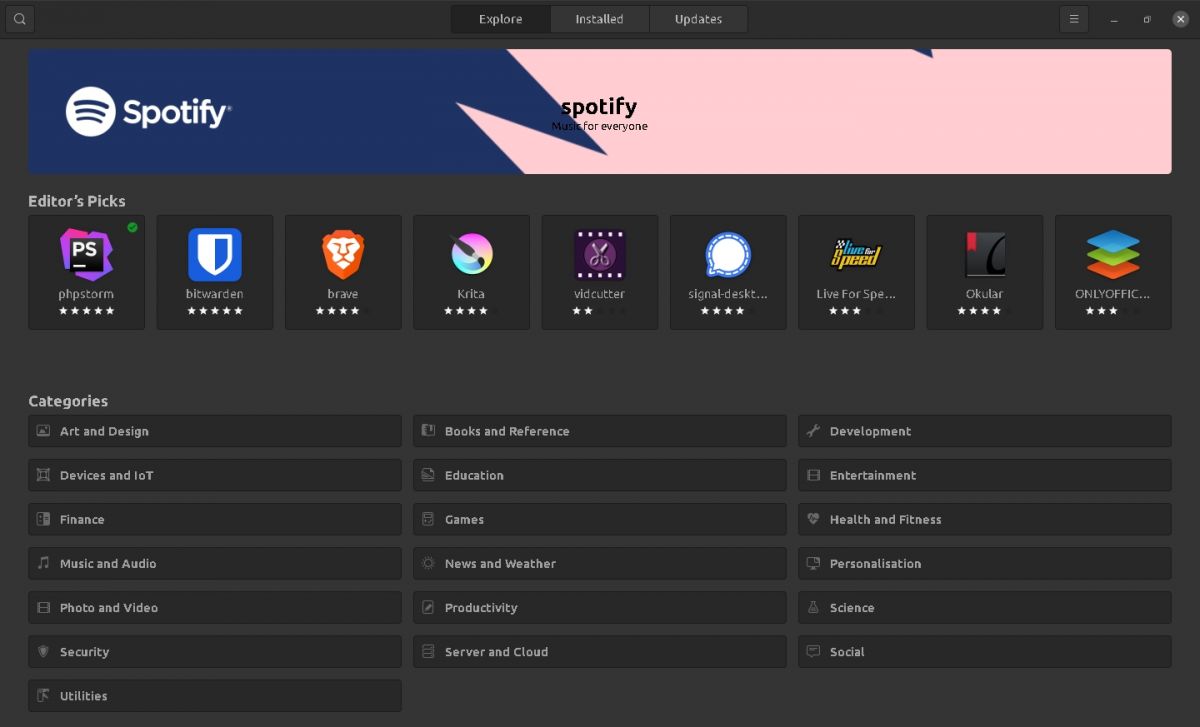Viewport: 1200px width, 727px height.
Task: Browse the Science category
Action: (985, 607)
